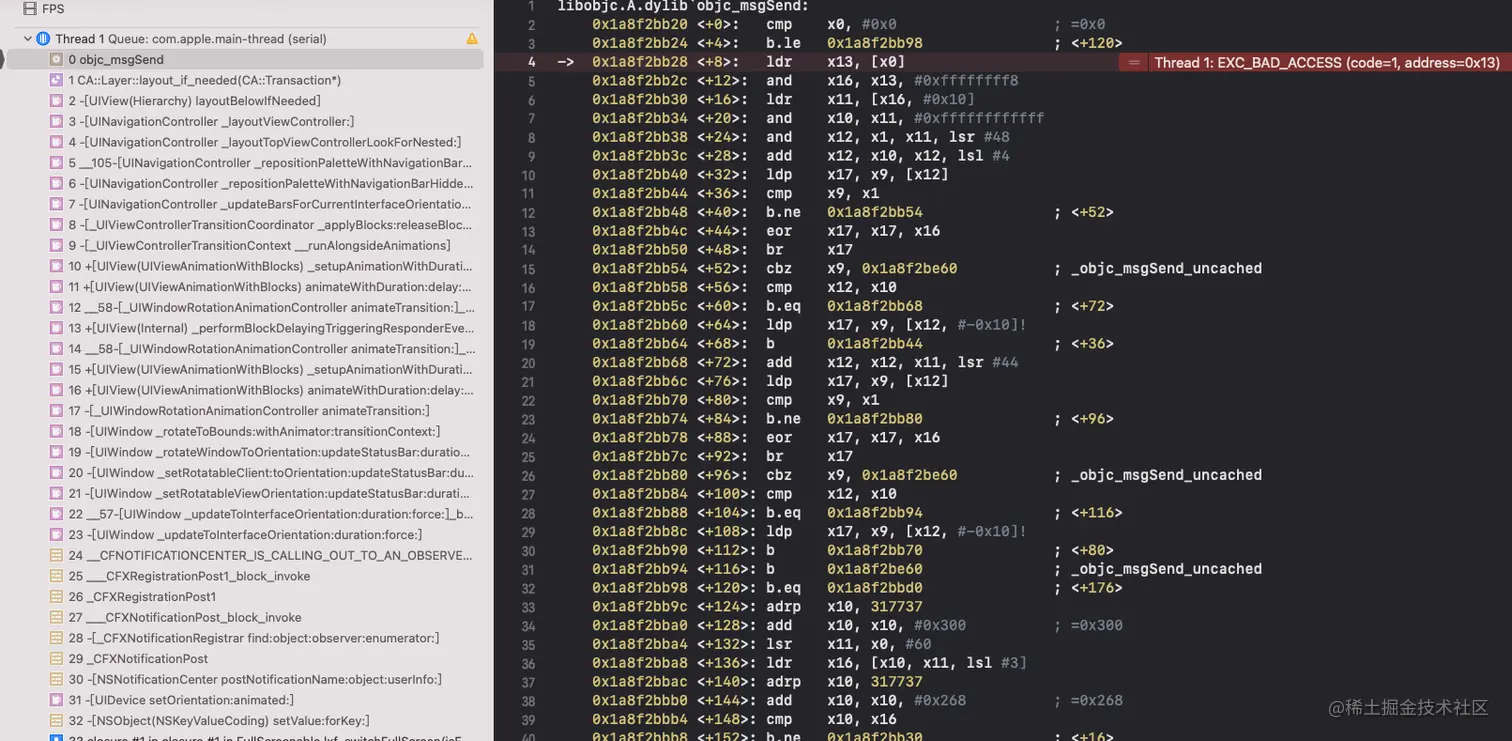Select frame 1 CA::Layer::layout_if_needed
The height and width of the screenshot is (741, 1512).
tap(246, 80)
